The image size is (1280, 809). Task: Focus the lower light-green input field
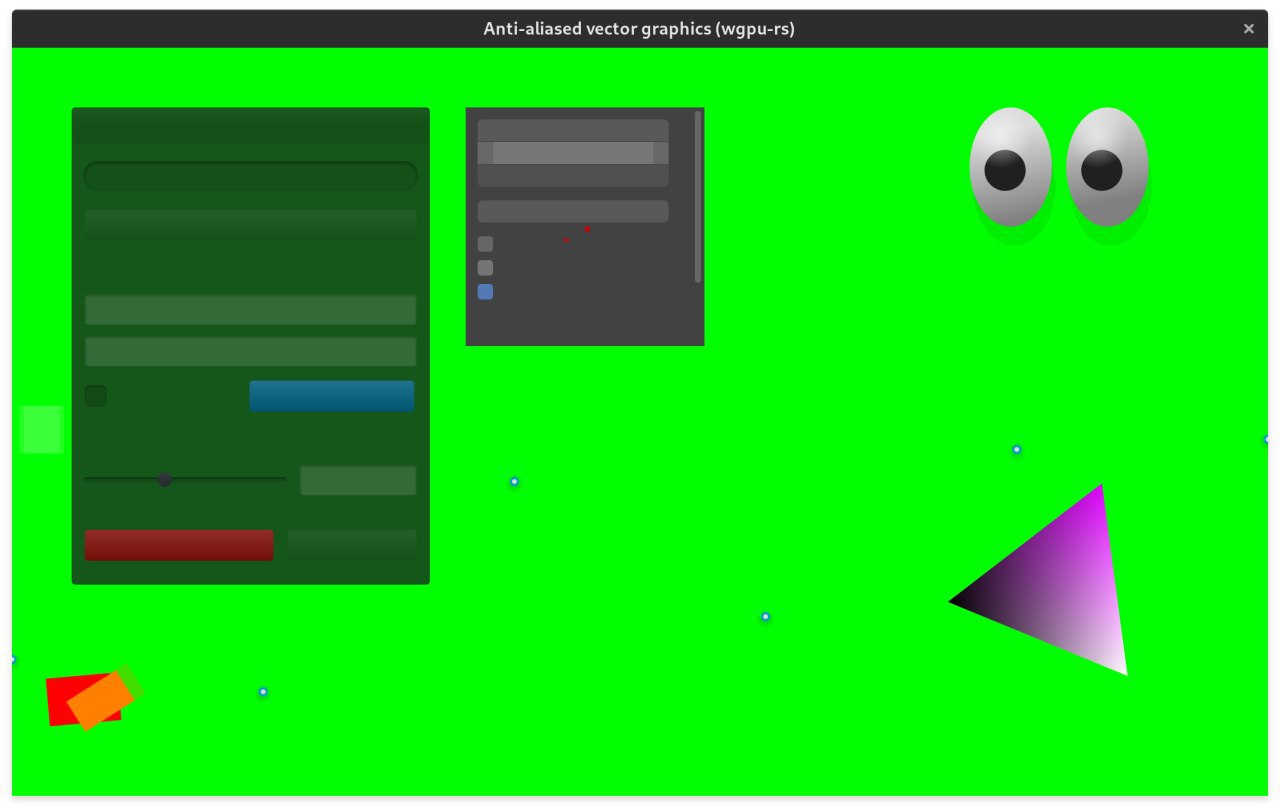(250, 352)
